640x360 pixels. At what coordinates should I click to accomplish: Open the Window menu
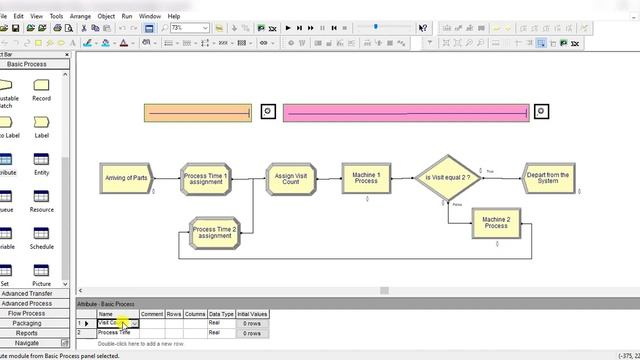[150, 16]
